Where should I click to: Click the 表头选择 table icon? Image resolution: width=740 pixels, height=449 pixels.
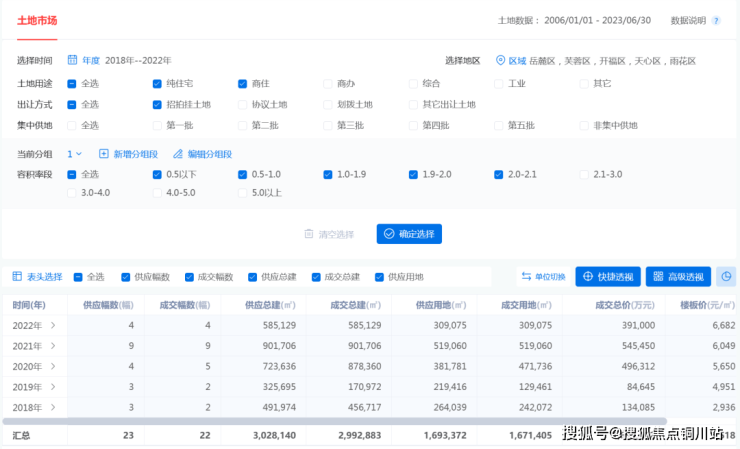click(x=17, y=277)
